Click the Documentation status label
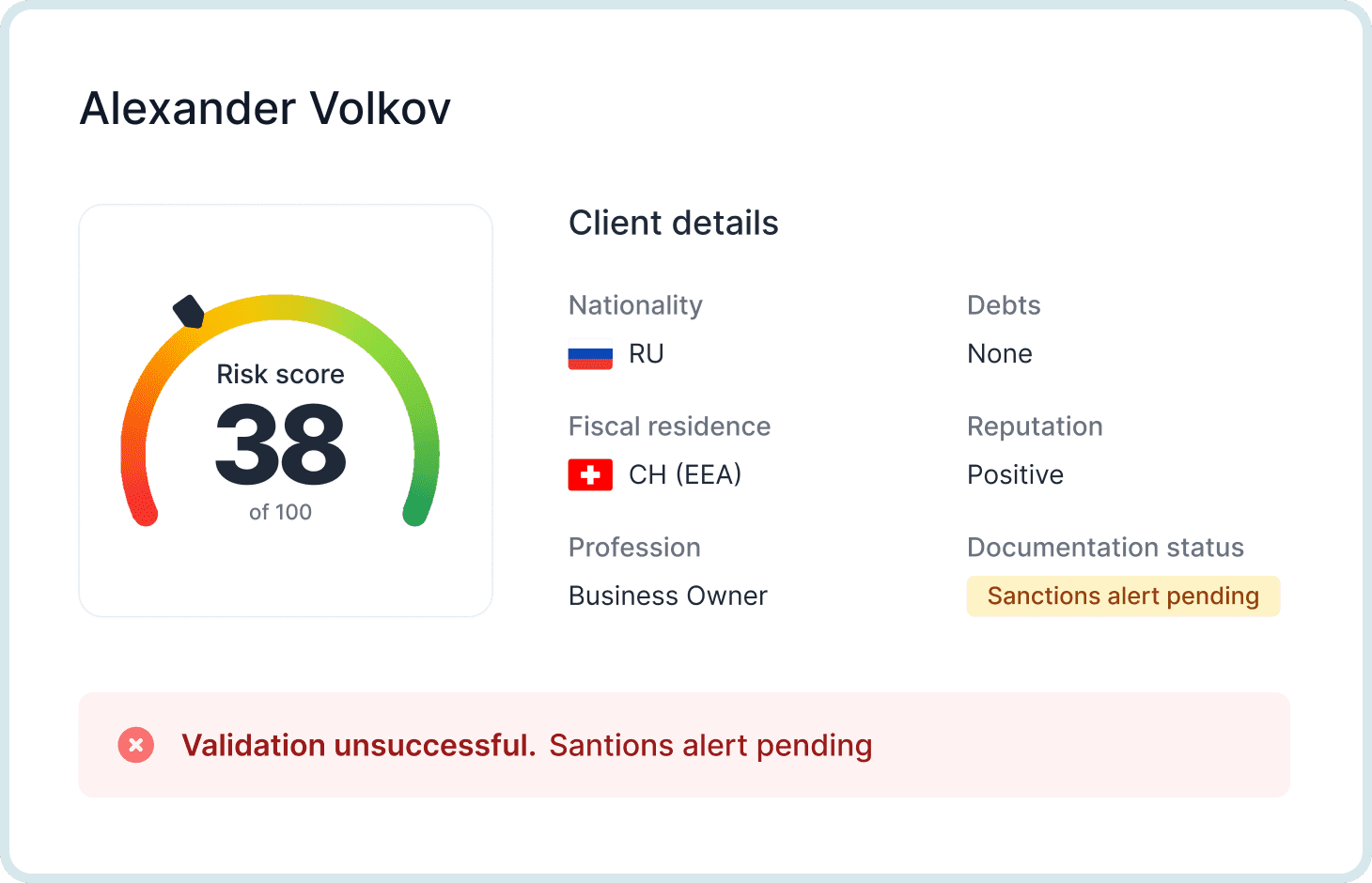 click(1105, 548)
